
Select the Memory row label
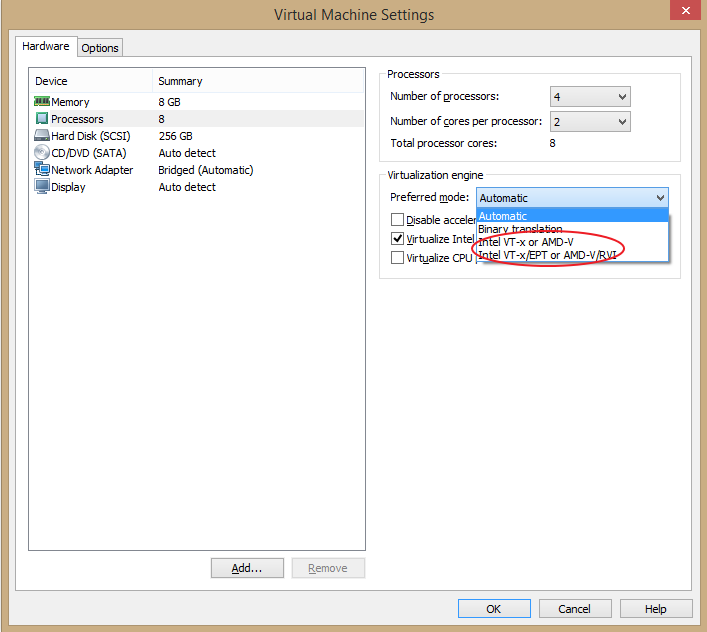click(x=70, y=102)
